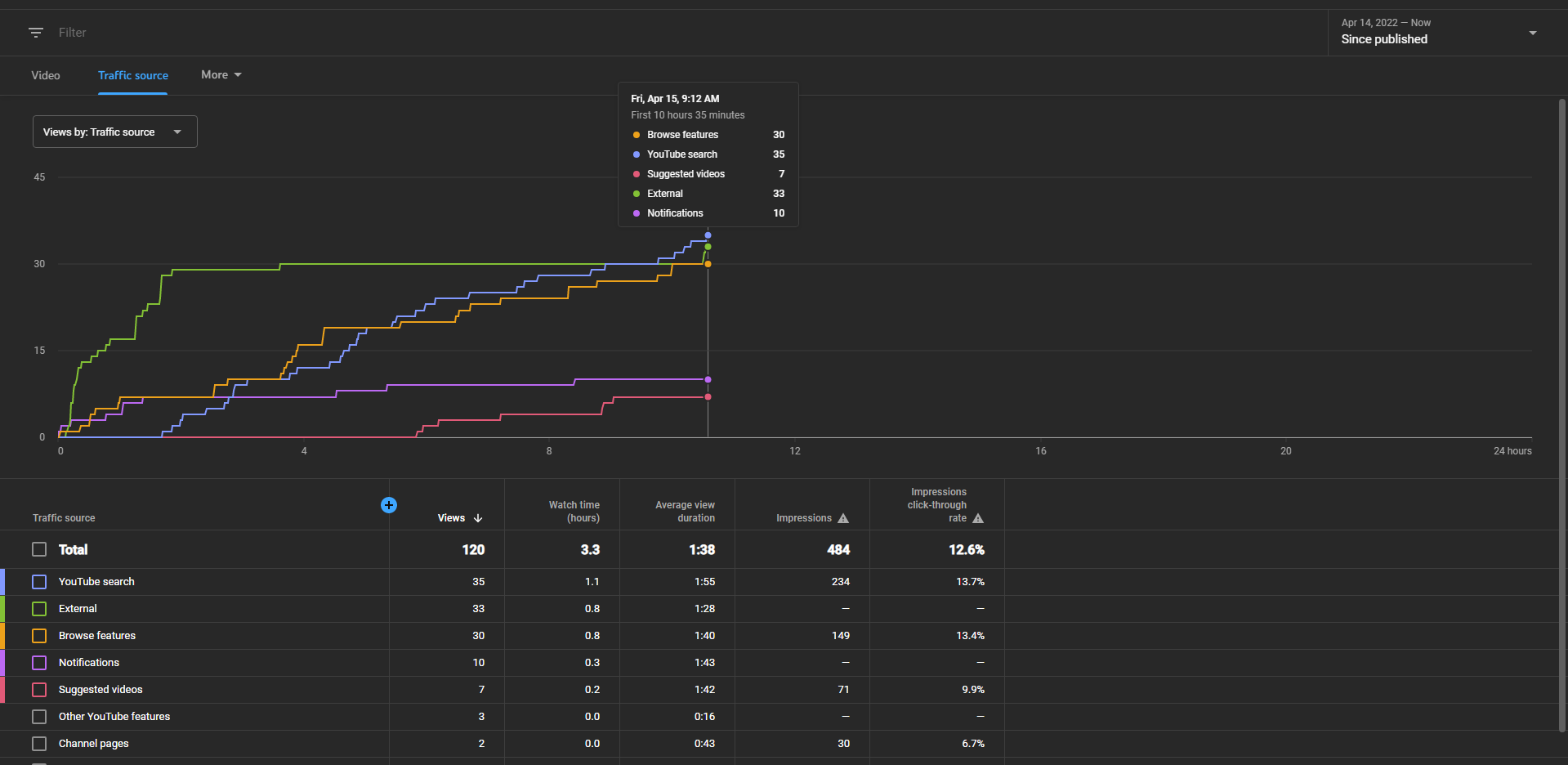Open the Views by: Traffic source dropdown
1568x765 pixels.
(115, 132)
